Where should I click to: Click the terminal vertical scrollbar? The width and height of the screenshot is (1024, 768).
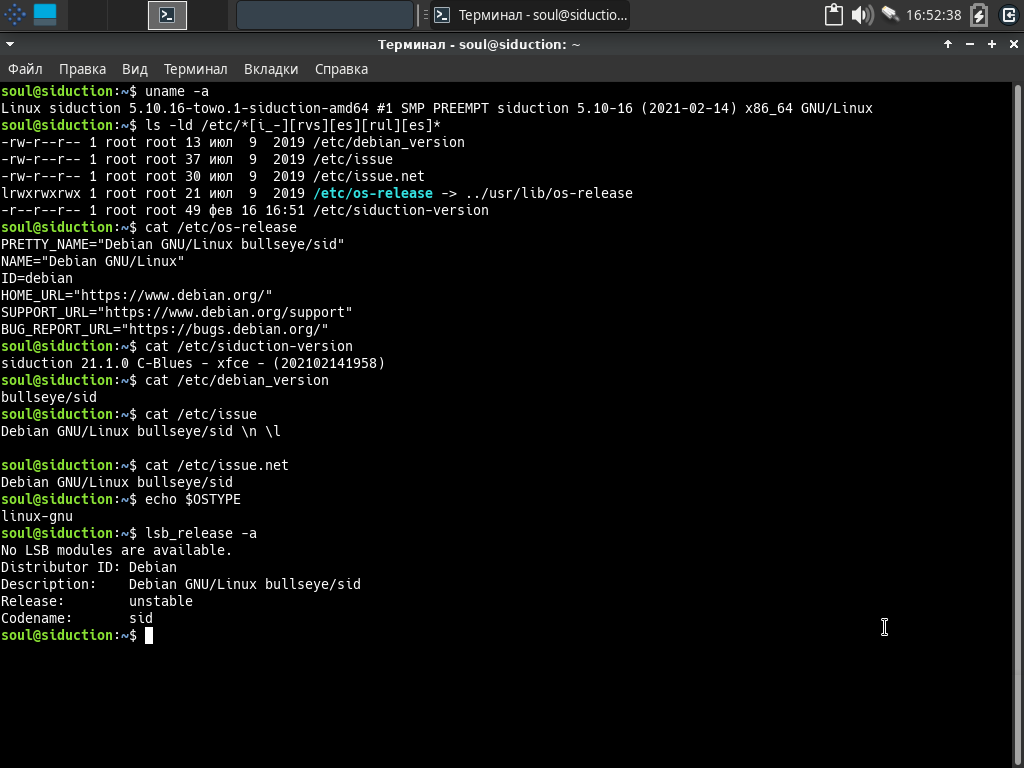tap(1017, 424)
